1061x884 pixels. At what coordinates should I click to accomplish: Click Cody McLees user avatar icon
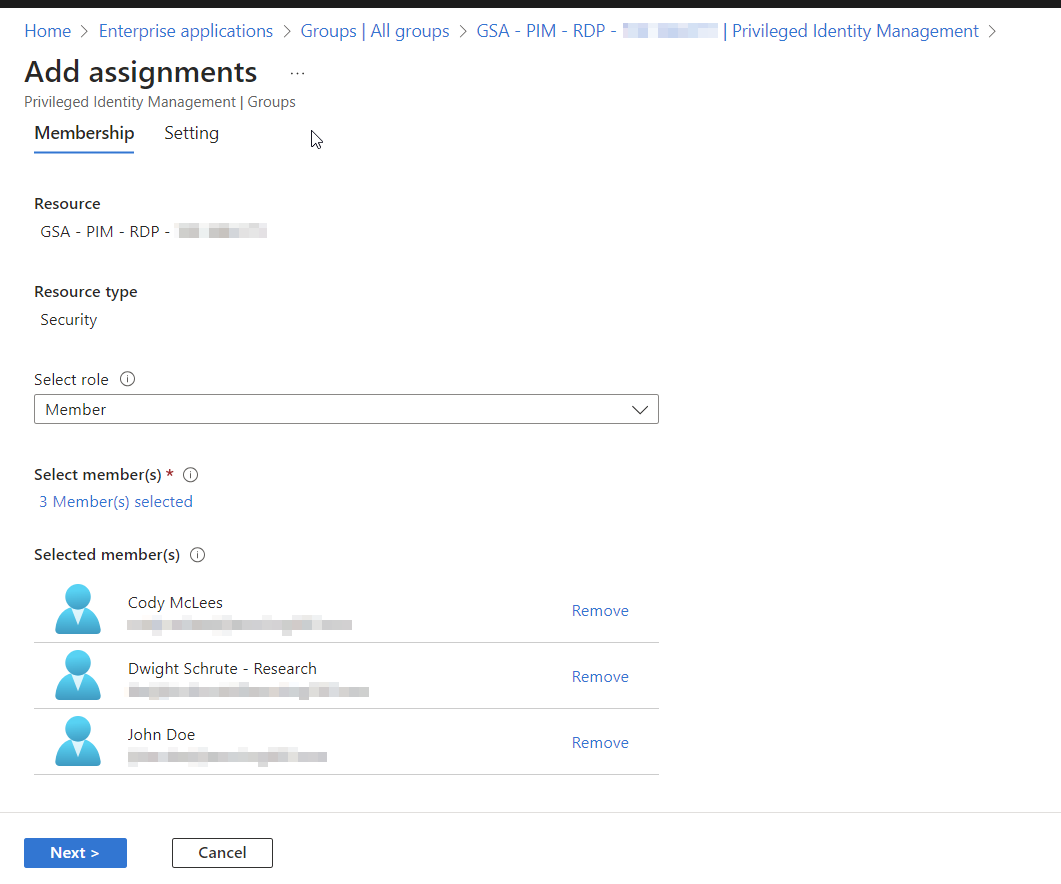pos(78,609)
